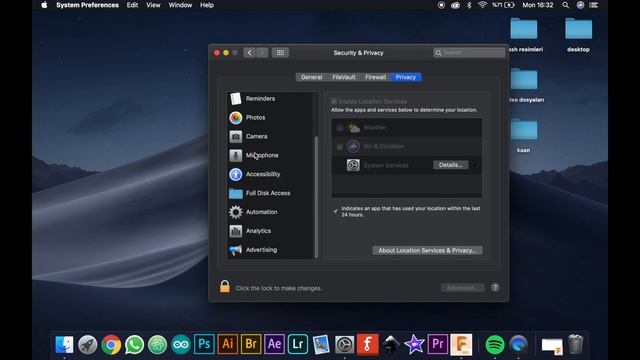The height and width of the screenshot is (360, 640).
Task: Click the System Services Details button
Action: point(451,165)
